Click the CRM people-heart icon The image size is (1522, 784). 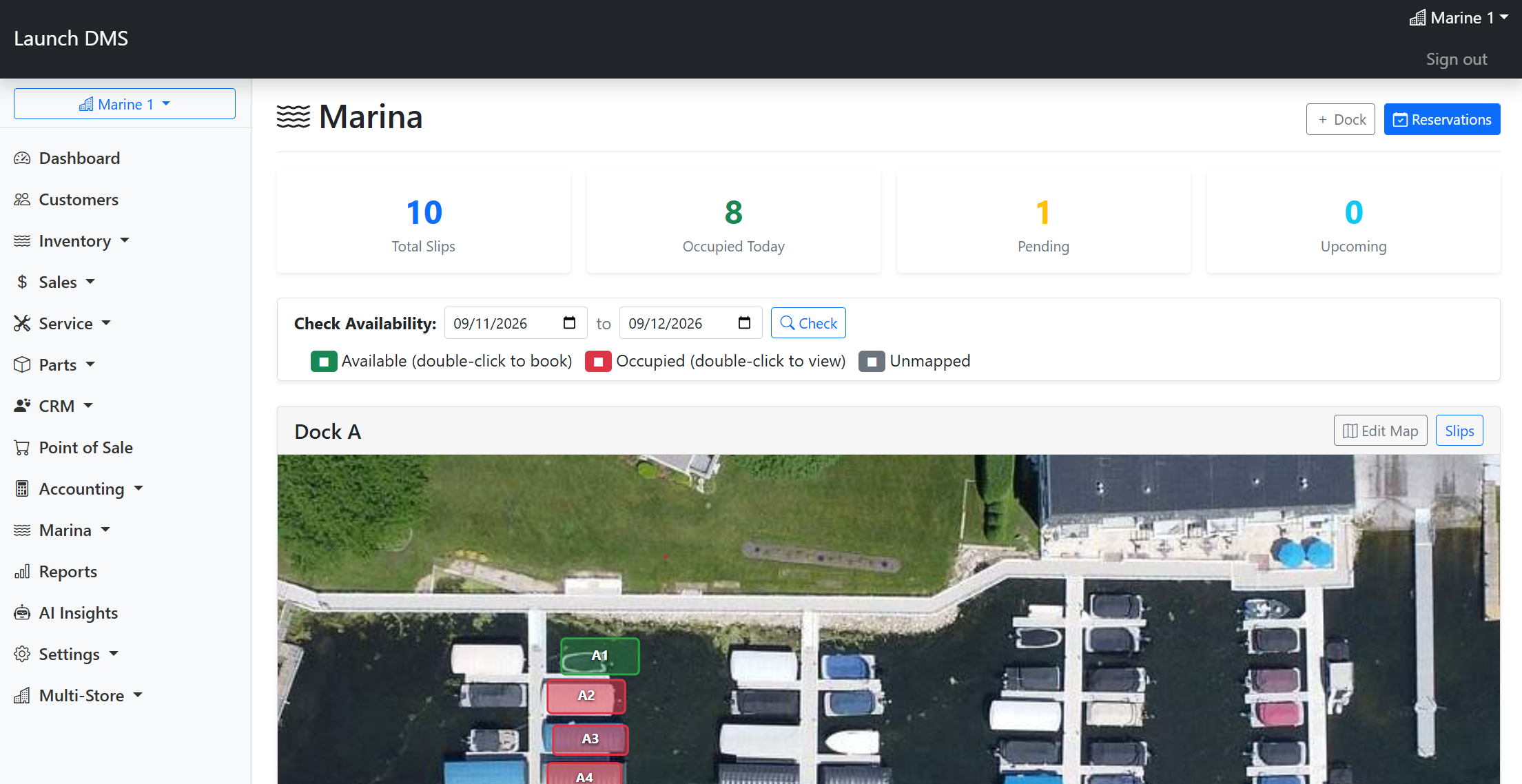click(22, 406)
